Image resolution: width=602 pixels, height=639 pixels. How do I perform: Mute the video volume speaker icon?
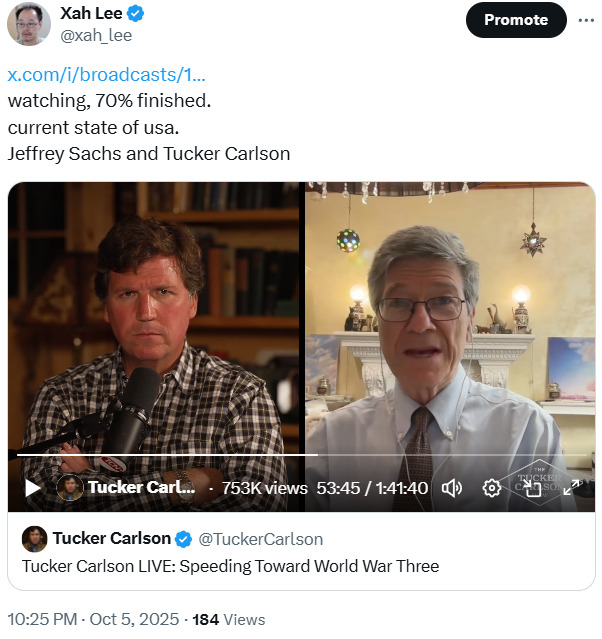tap(452, 488)
